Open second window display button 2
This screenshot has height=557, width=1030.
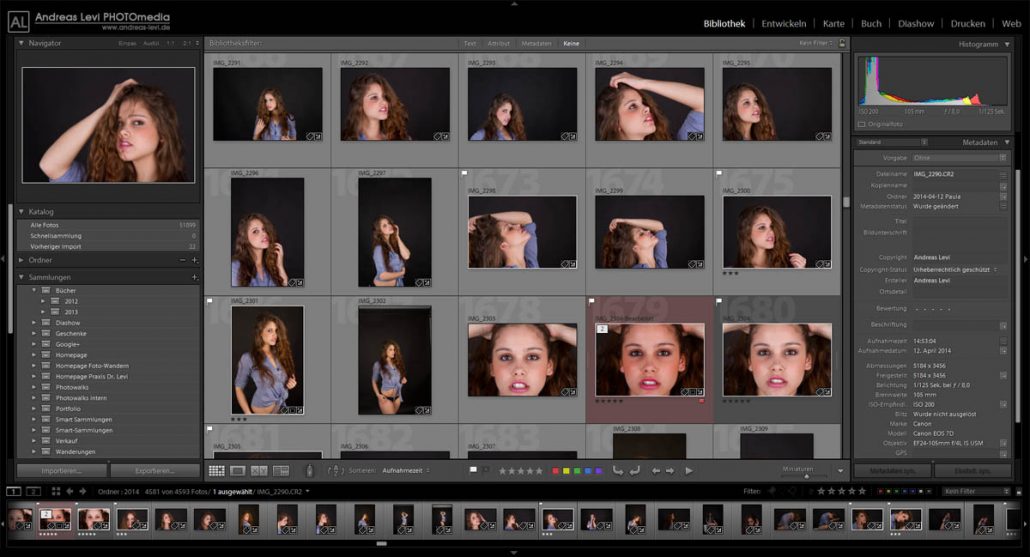pyautogui.click(x=33, y=491)
